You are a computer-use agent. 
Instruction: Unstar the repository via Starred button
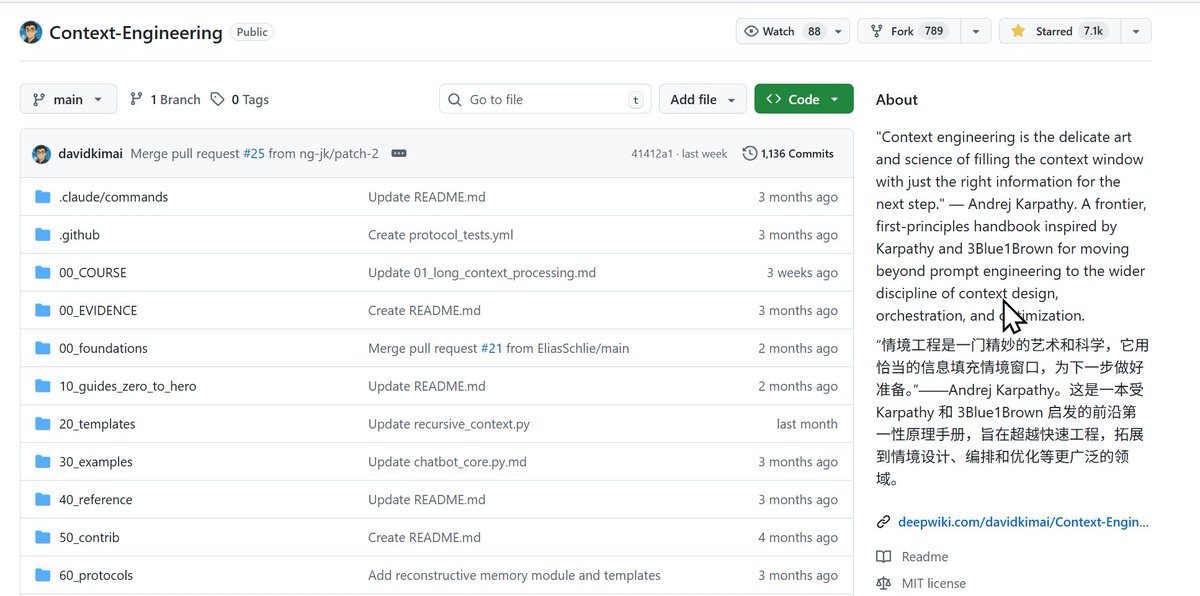click(x=1059, y=31)
